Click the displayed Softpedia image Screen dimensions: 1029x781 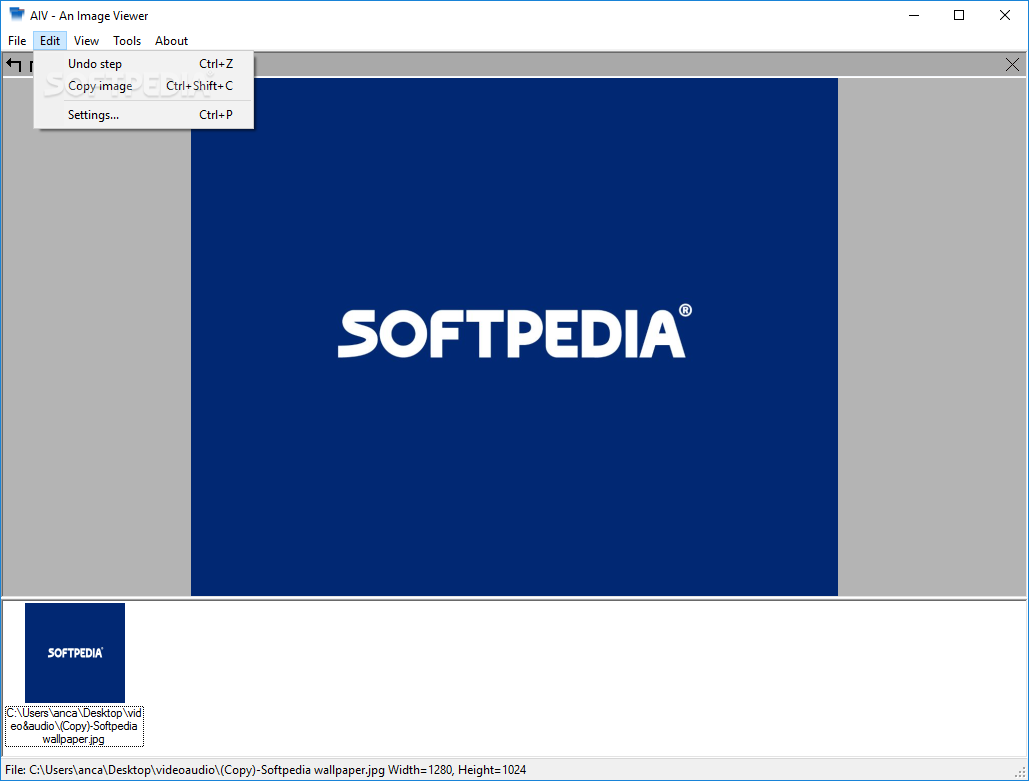pos(514,337)
